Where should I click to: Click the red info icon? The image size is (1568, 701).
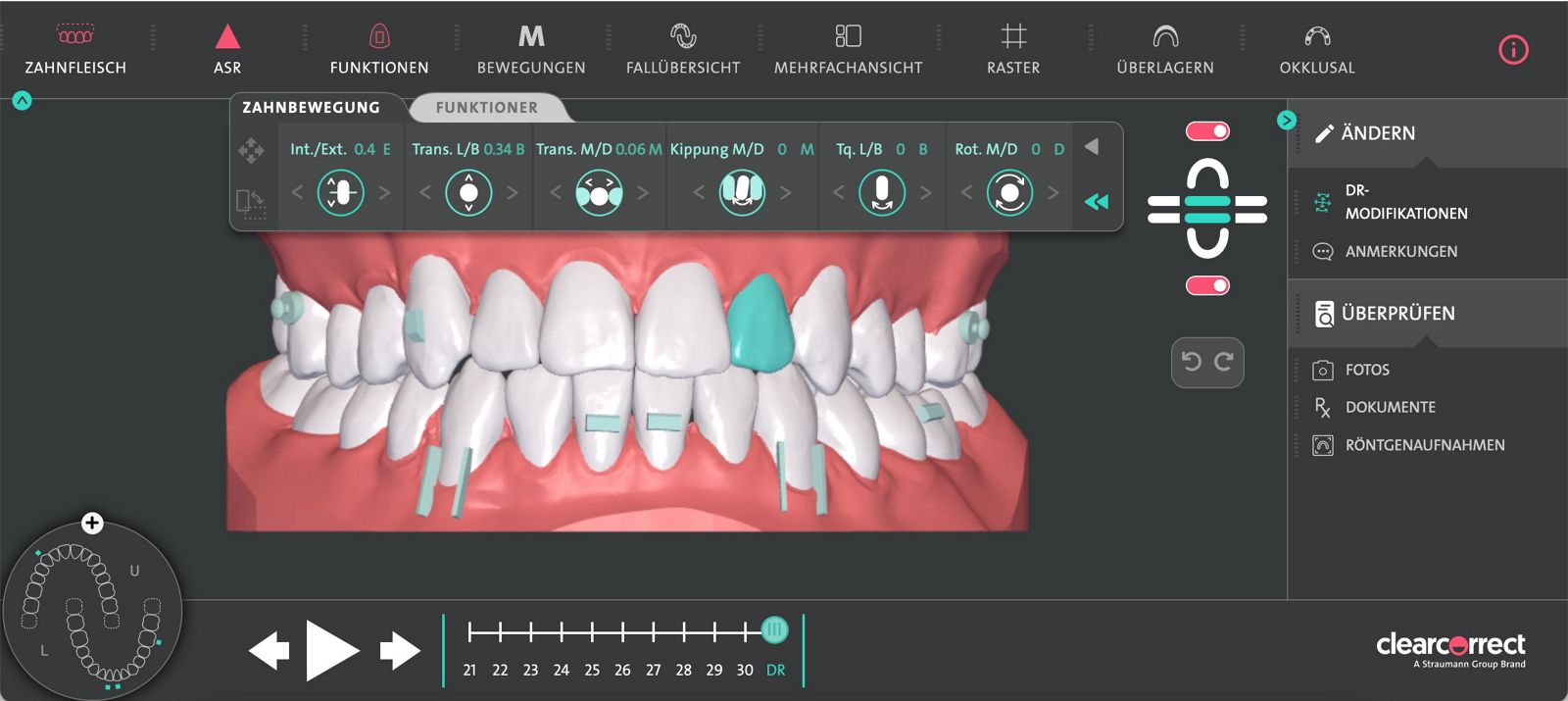pos(1513,49)
